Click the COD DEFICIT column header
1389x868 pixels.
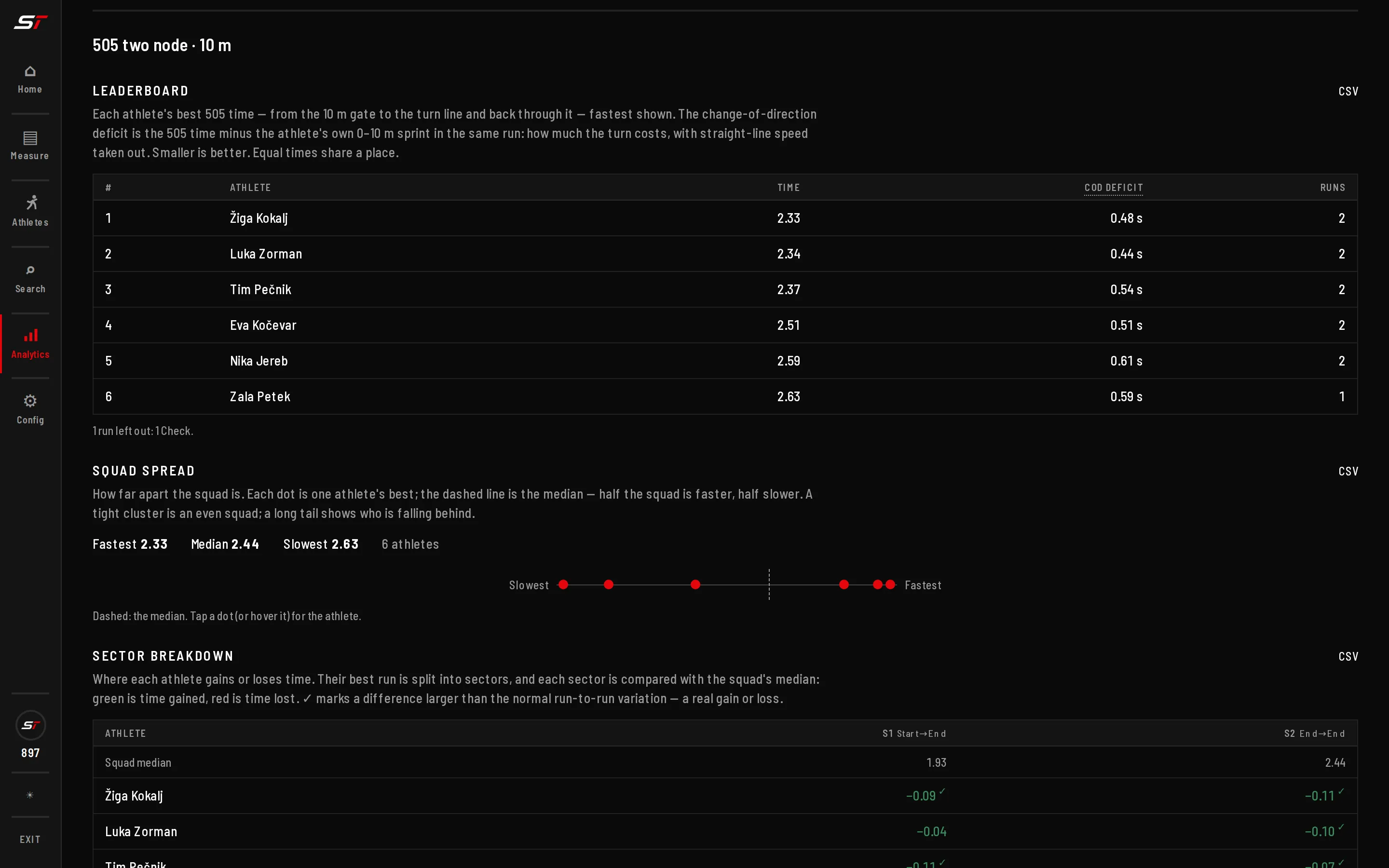pos(1114,188)
